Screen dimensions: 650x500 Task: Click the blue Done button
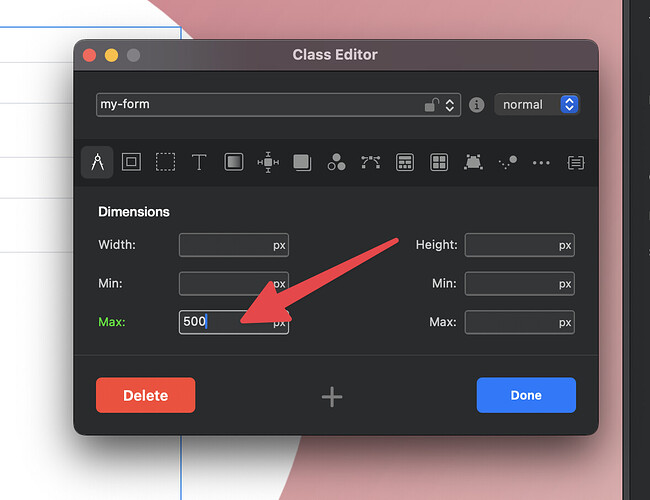point(526,395)
